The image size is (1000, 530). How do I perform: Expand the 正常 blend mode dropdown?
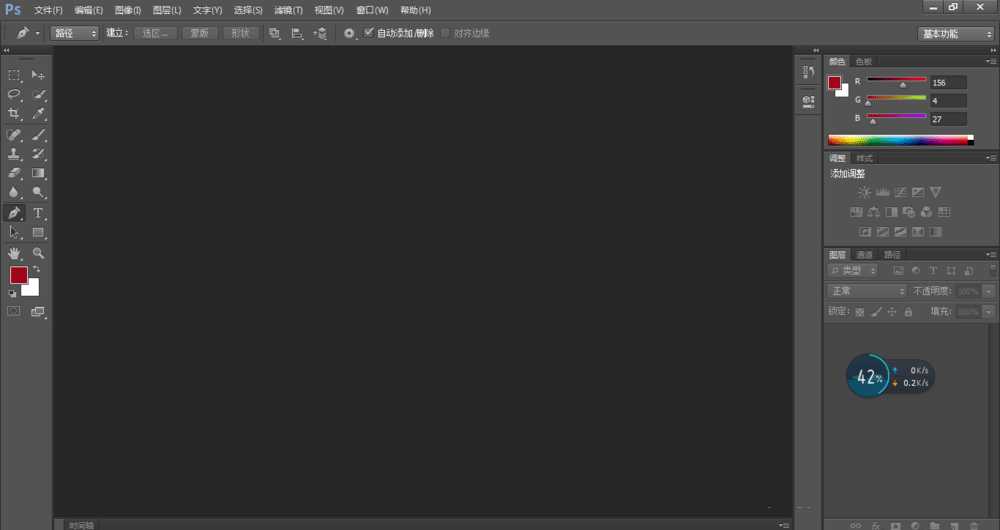867,291
